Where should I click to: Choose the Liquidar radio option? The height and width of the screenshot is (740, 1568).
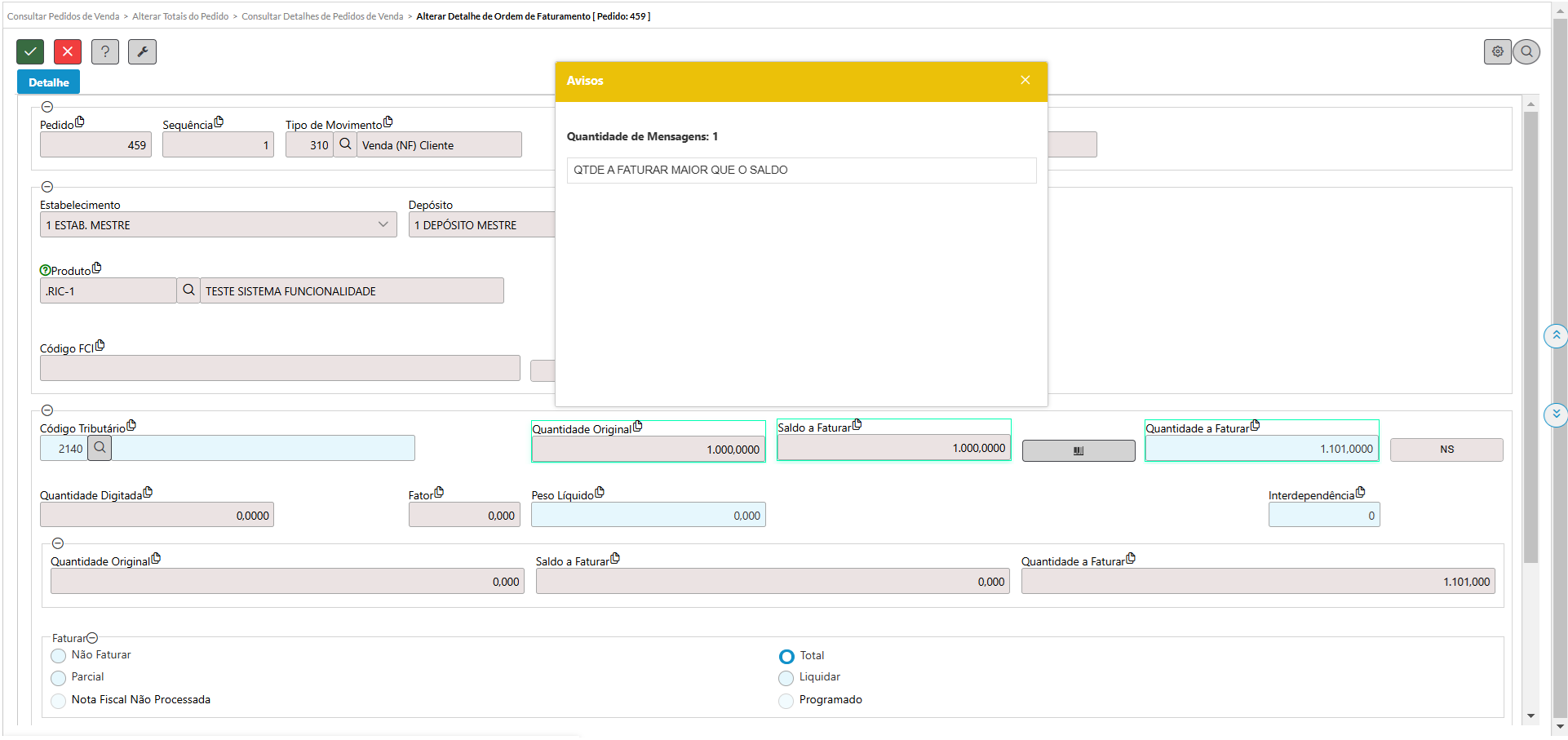786,678
